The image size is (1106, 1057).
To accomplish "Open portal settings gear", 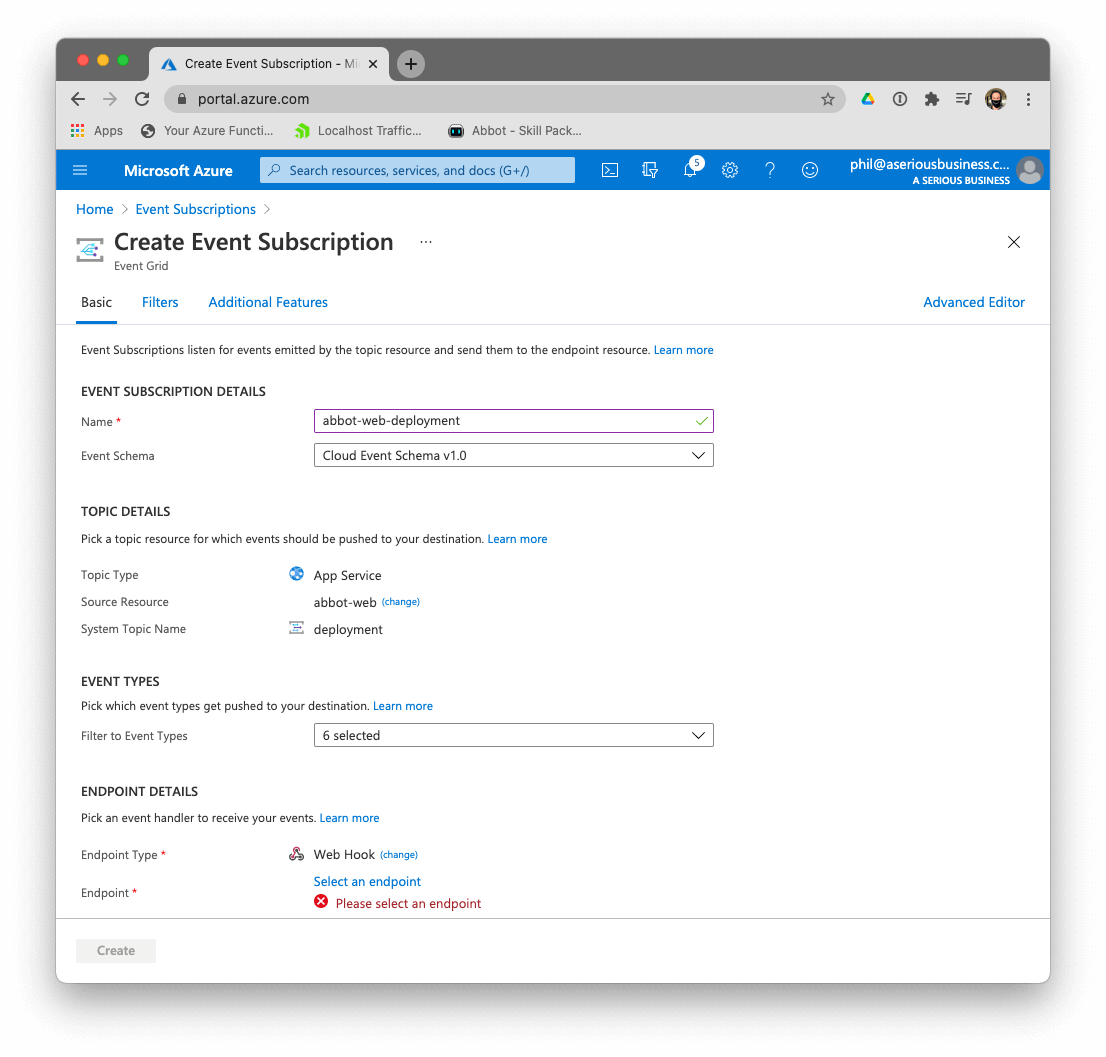I will pos(729,170).
